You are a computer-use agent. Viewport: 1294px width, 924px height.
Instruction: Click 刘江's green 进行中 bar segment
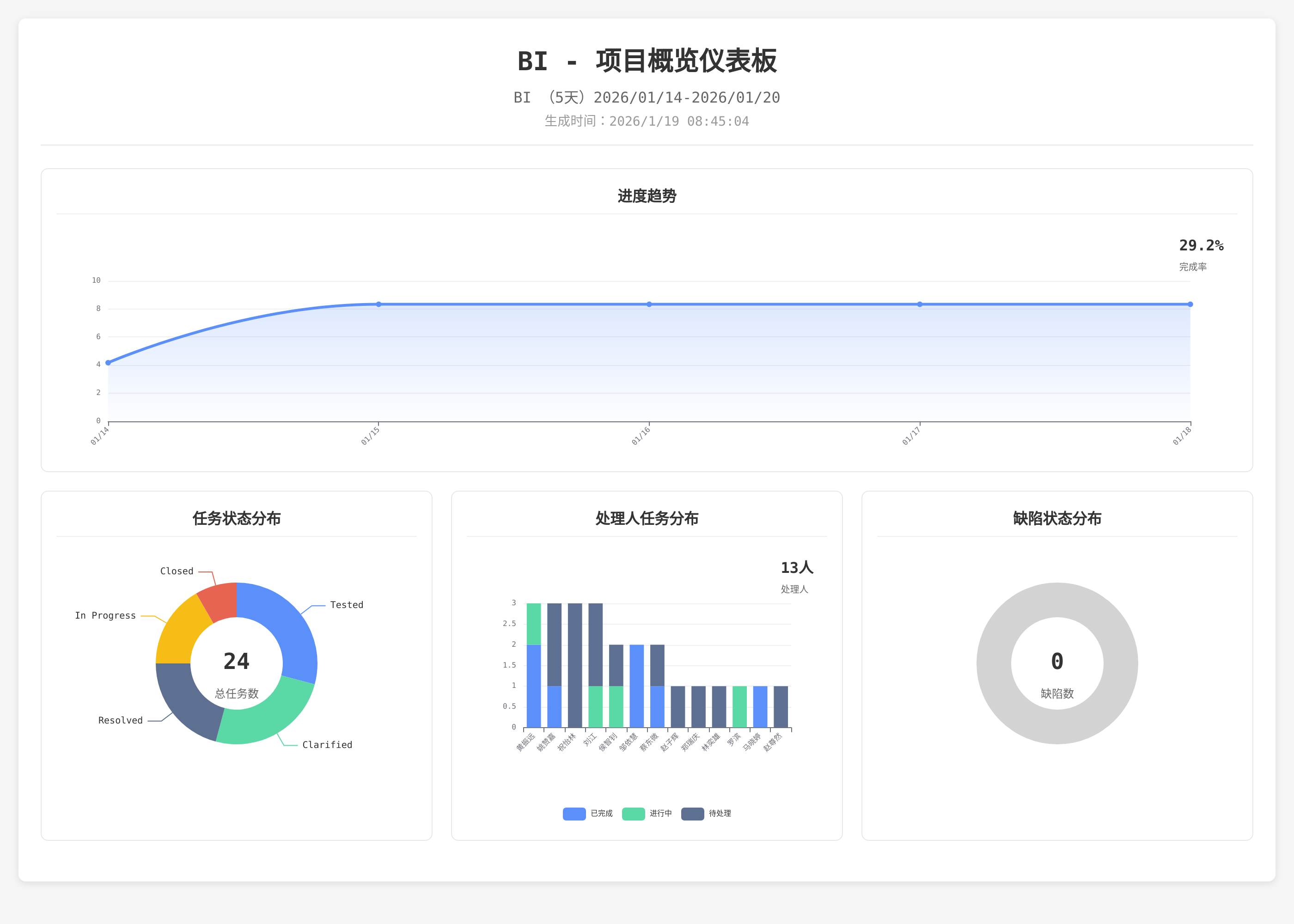595,707
